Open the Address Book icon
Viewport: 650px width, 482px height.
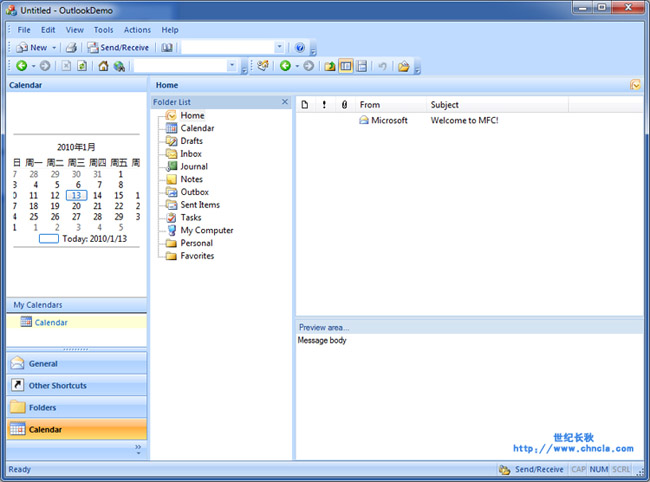tap(167, 47)
